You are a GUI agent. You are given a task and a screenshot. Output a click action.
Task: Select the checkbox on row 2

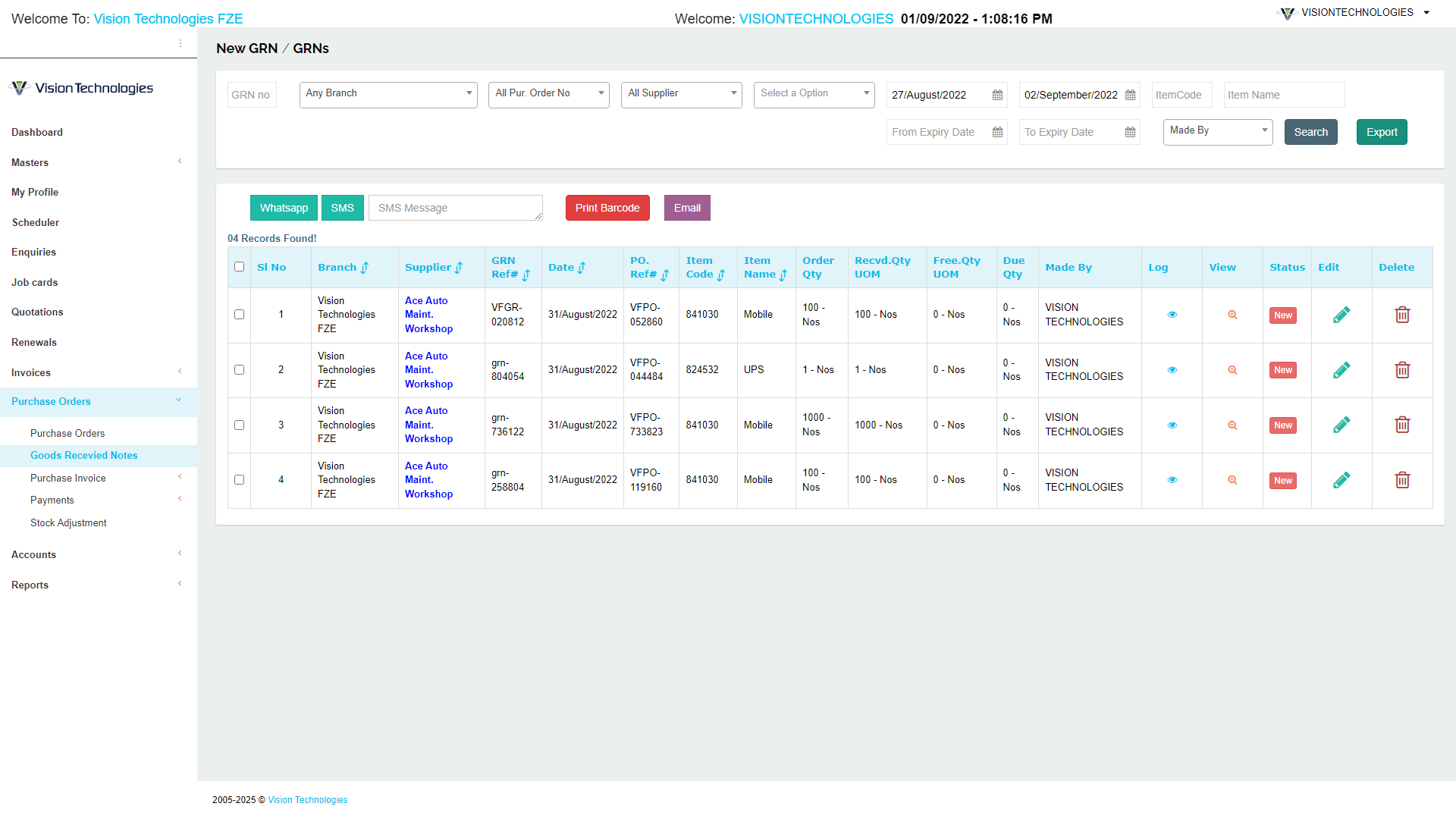[239, 370]
